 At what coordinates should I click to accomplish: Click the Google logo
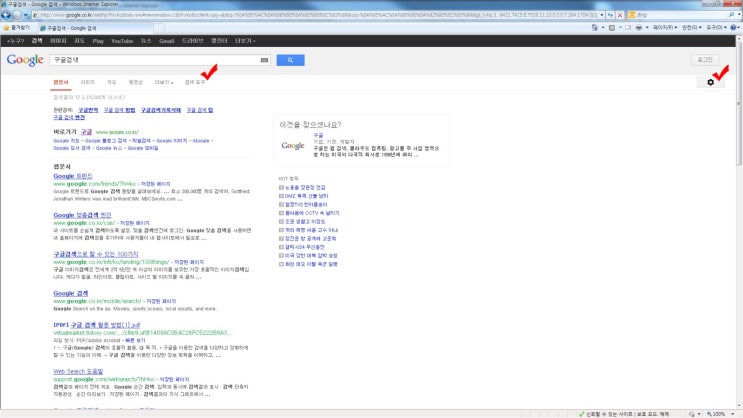pyautogui.click(x=25, y=60)
